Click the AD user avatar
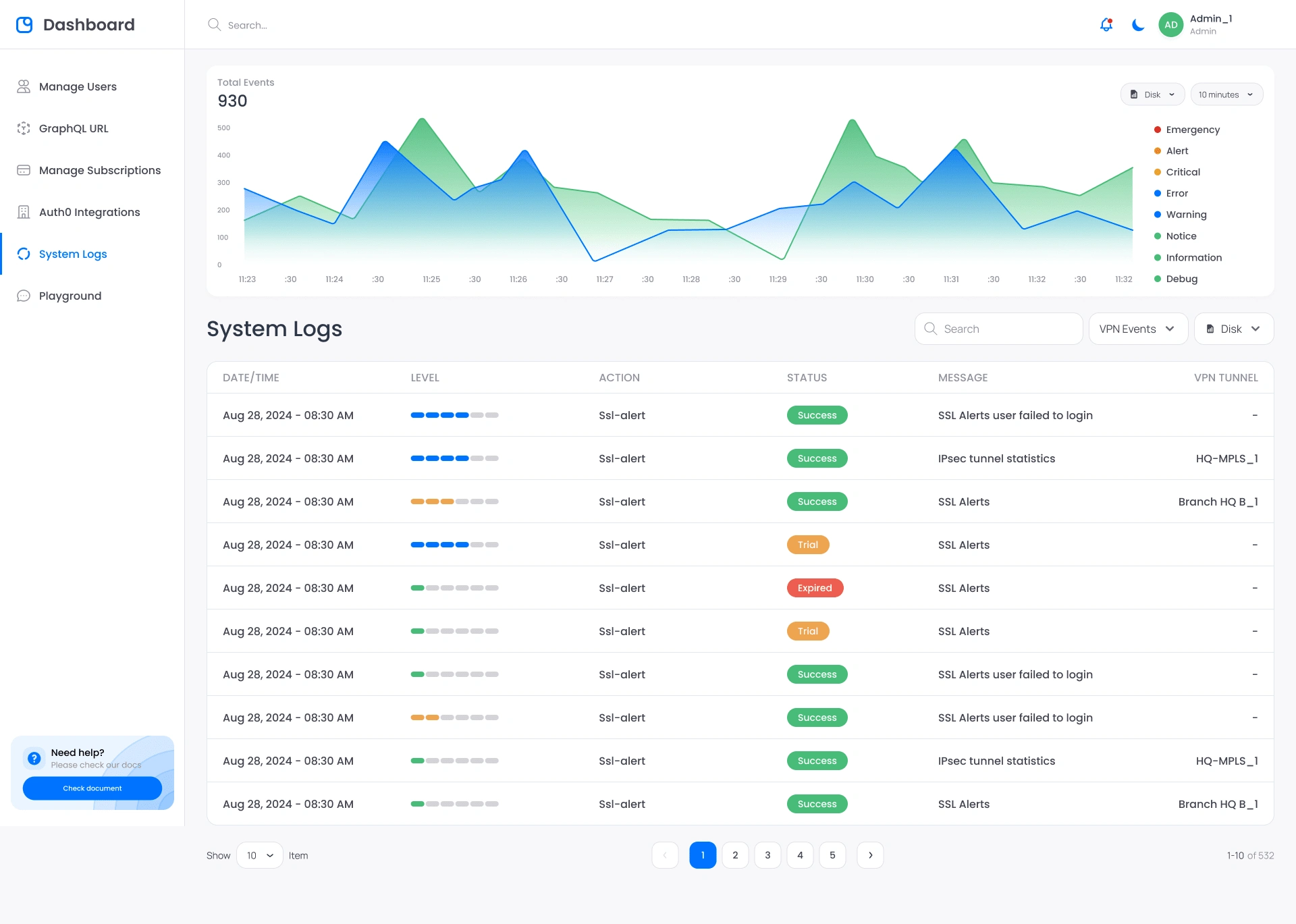1296x924 pixels. 1170,25
